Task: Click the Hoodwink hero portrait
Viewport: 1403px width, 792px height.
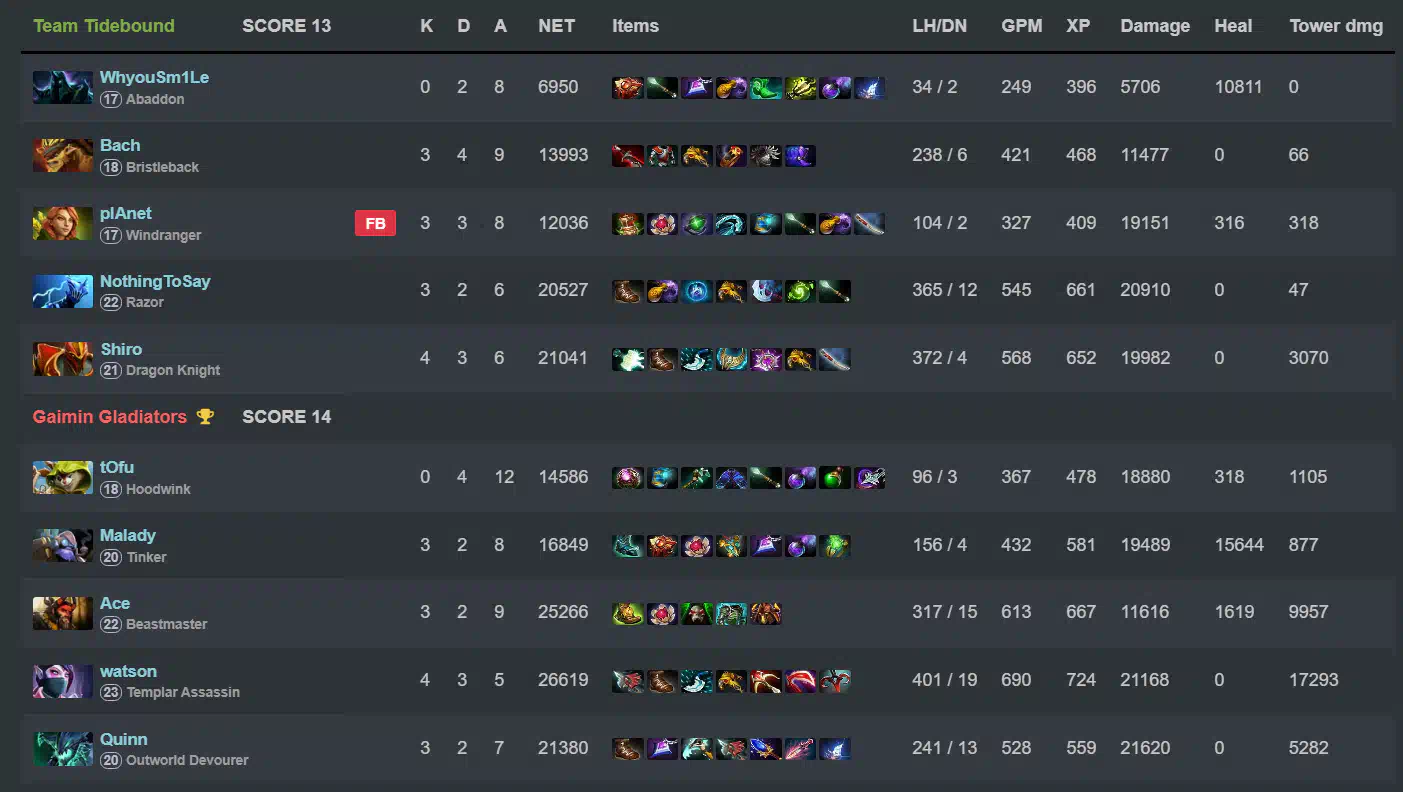Action: [63, 477]
